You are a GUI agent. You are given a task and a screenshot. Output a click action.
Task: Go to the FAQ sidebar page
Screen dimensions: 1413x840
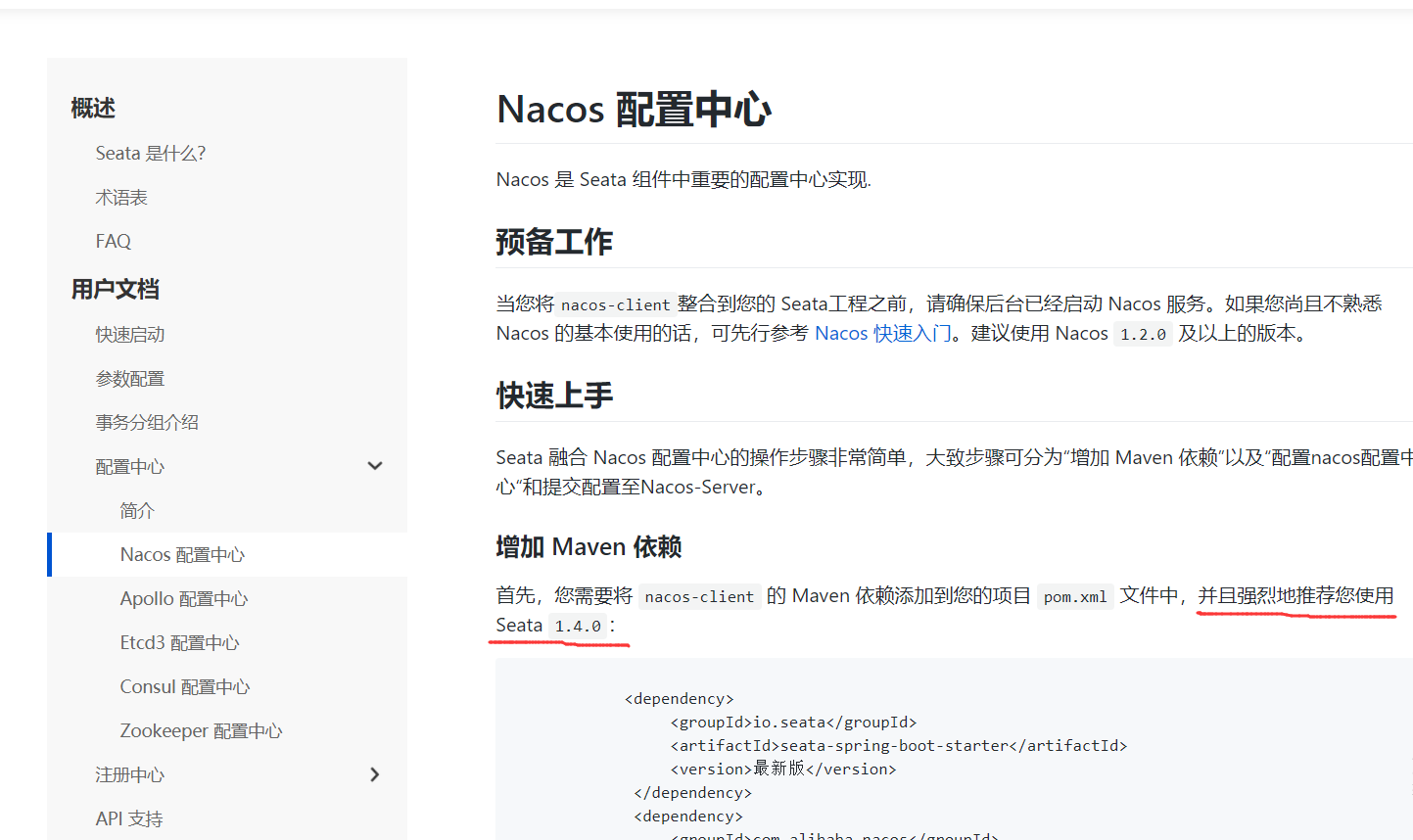coord(113,241)
